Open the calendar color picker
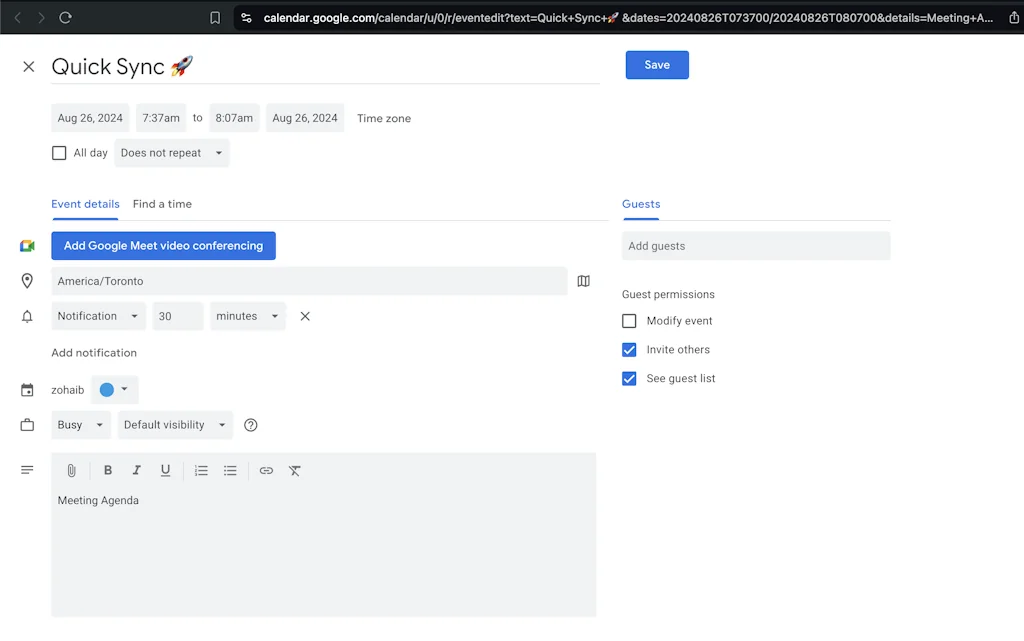 pyautogui.click(x=114, y=389)
